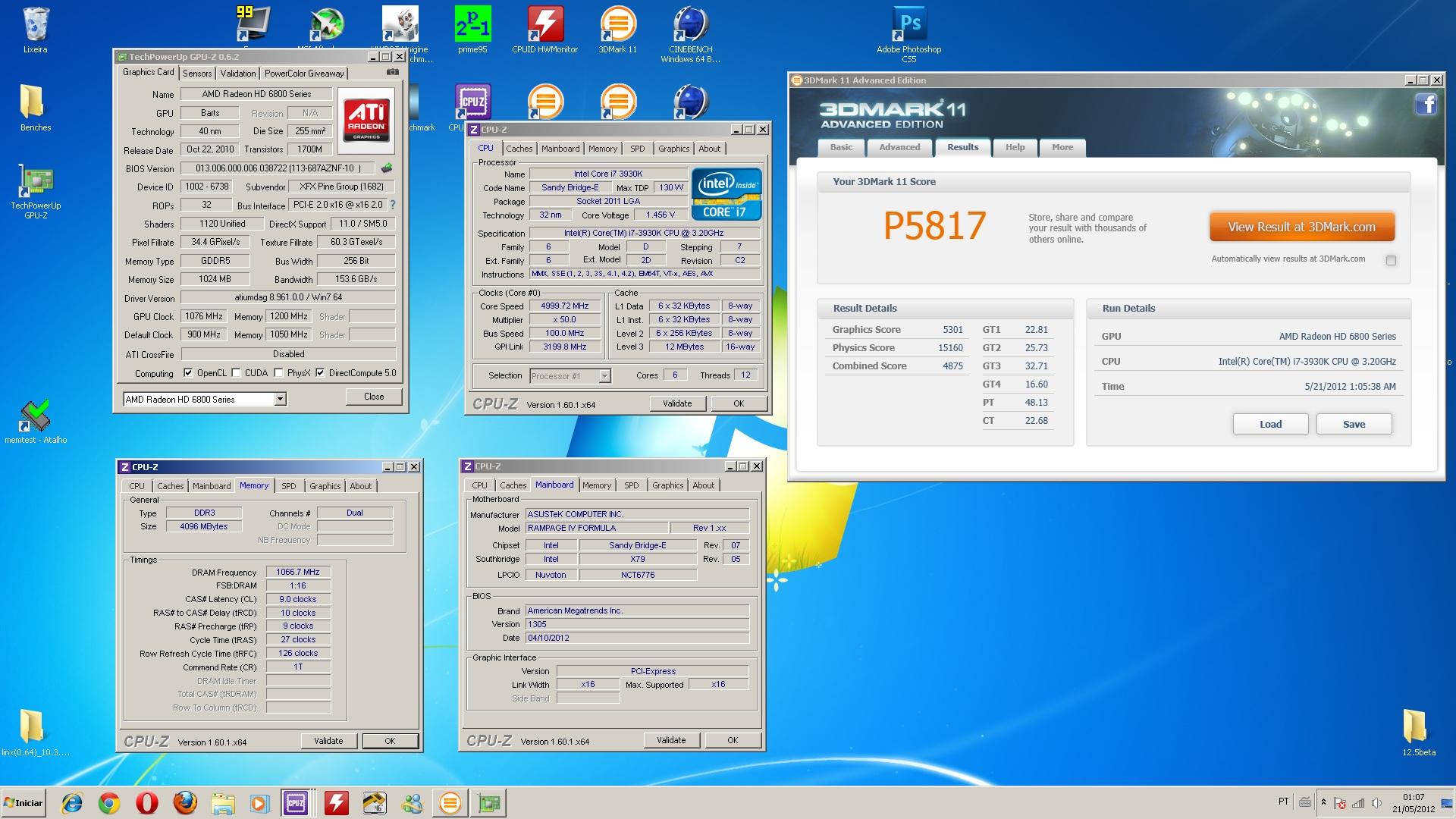Click the Core Speed 4999.72 MHz field
The image size is (1456, 819).
pyautogui.click(x=564, y=306)
